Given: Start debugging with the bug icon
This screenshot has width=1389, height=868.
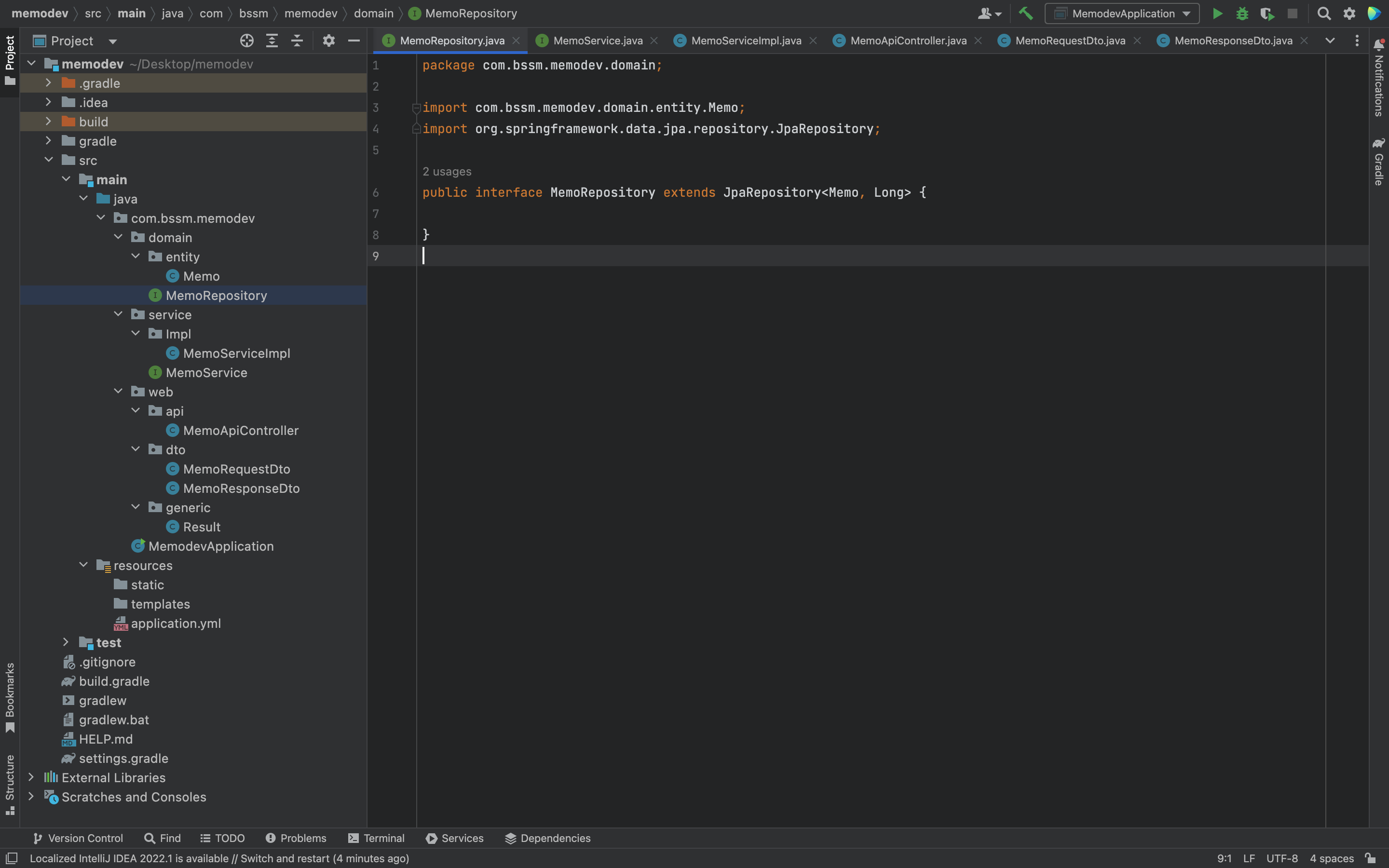Looking at the screenshot, I should tap(1242, 14).
